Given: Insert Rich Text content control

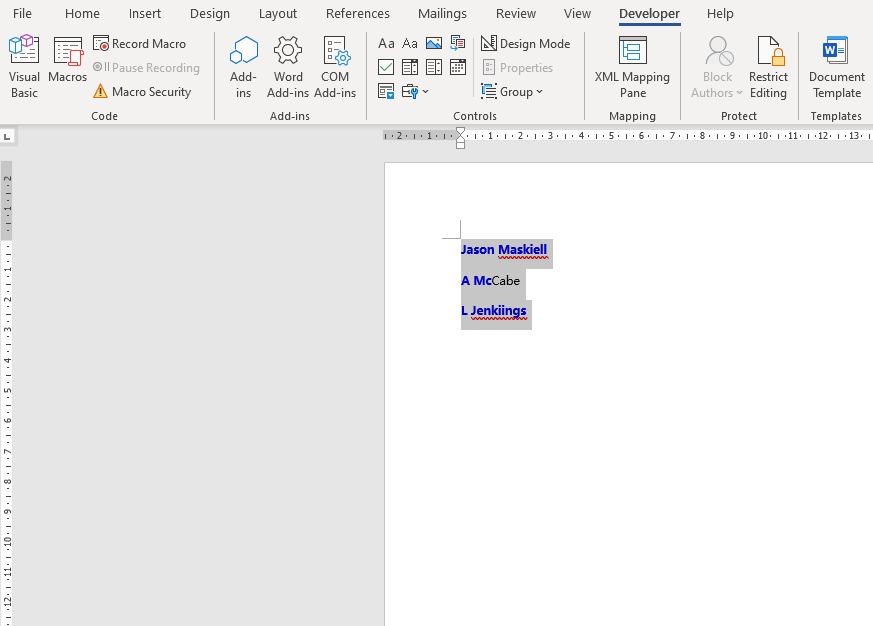Looking at the screenshot, I should pos(386,43).
